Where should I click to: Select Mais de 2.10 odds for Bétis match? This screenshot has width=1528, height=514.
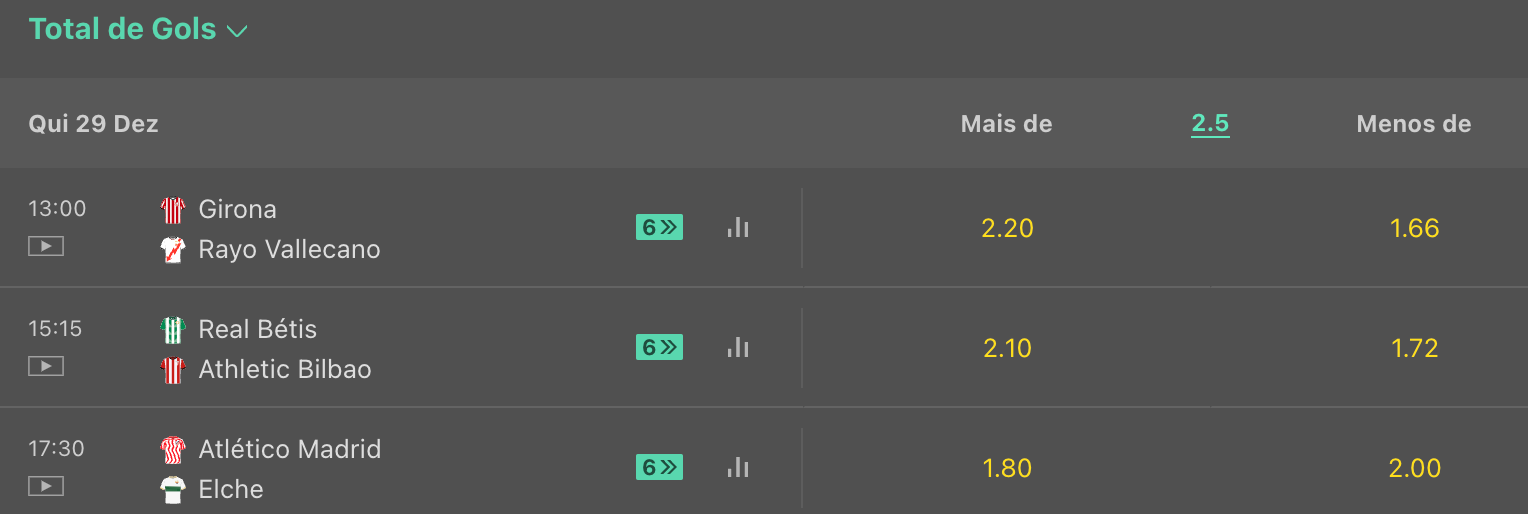pos(1007,348)
